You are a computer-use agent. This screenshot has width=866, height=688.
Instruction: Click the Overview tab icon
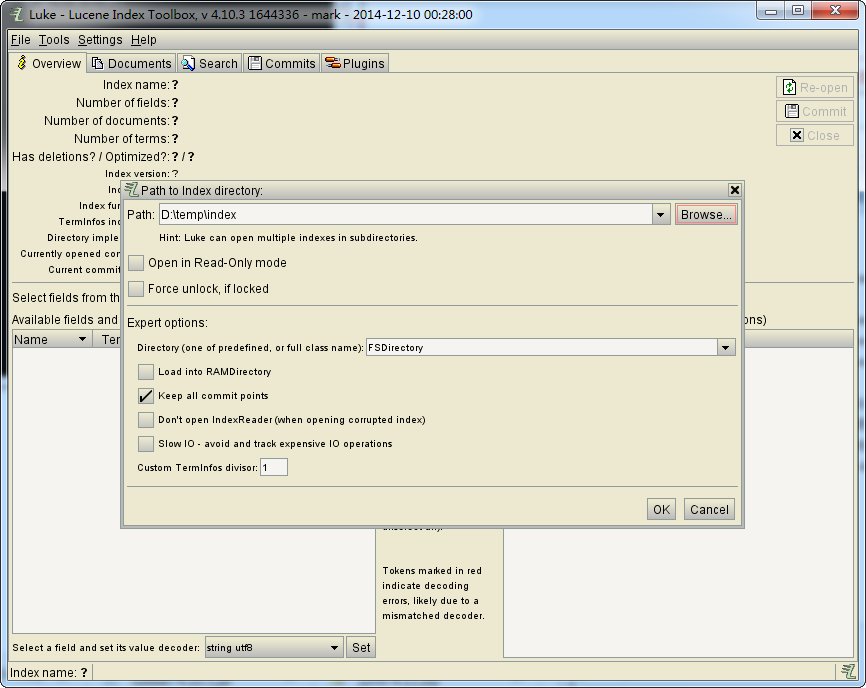22,63
